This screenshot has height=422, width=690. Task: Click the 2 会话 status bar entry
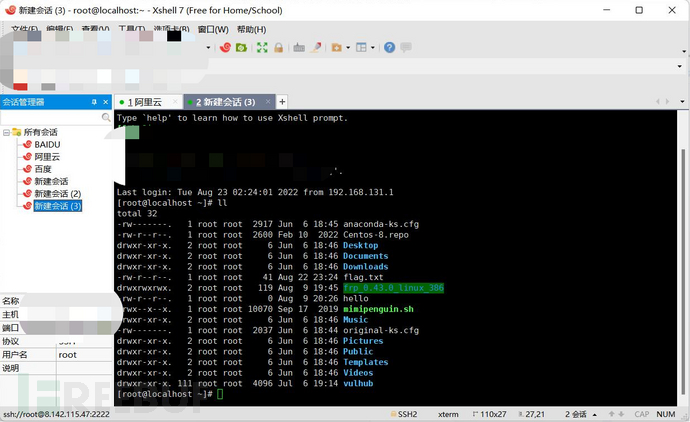click(576, 415)
